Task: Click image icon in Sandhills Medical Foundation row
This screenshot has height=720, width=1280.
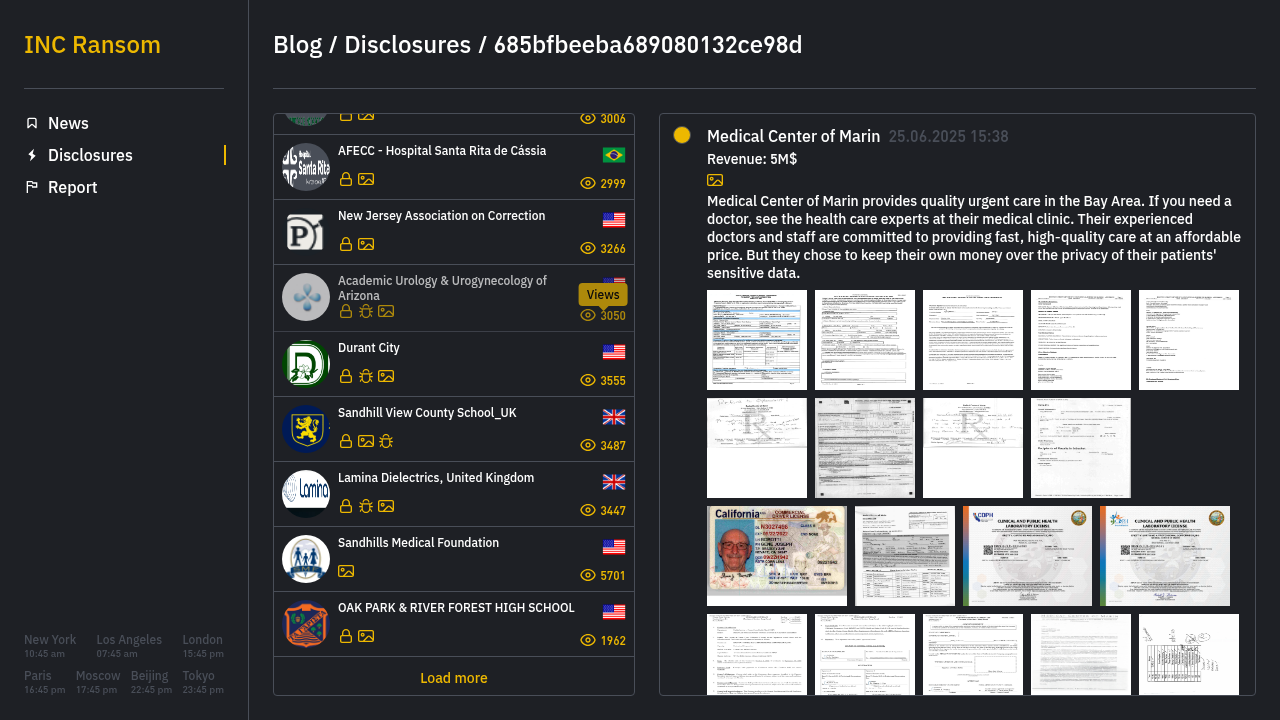Action: coord(346,571)
